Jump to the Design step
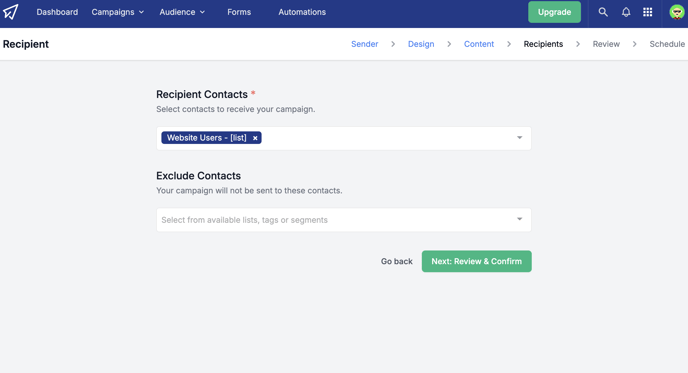The image size is (688, 373). click(x=421, y=44)
